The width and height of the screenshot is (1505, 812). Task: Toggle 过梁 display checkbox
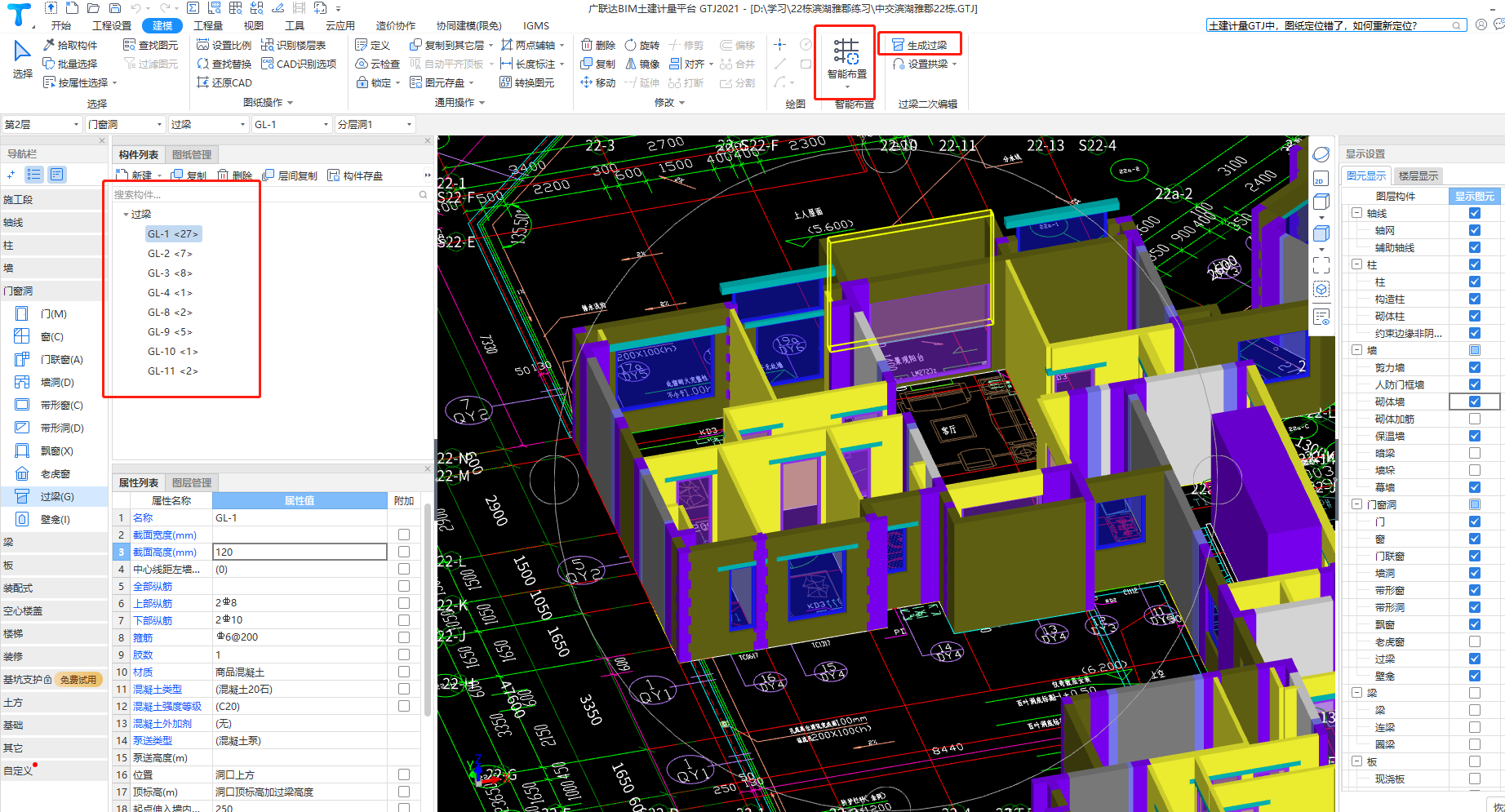(1474, 659)
